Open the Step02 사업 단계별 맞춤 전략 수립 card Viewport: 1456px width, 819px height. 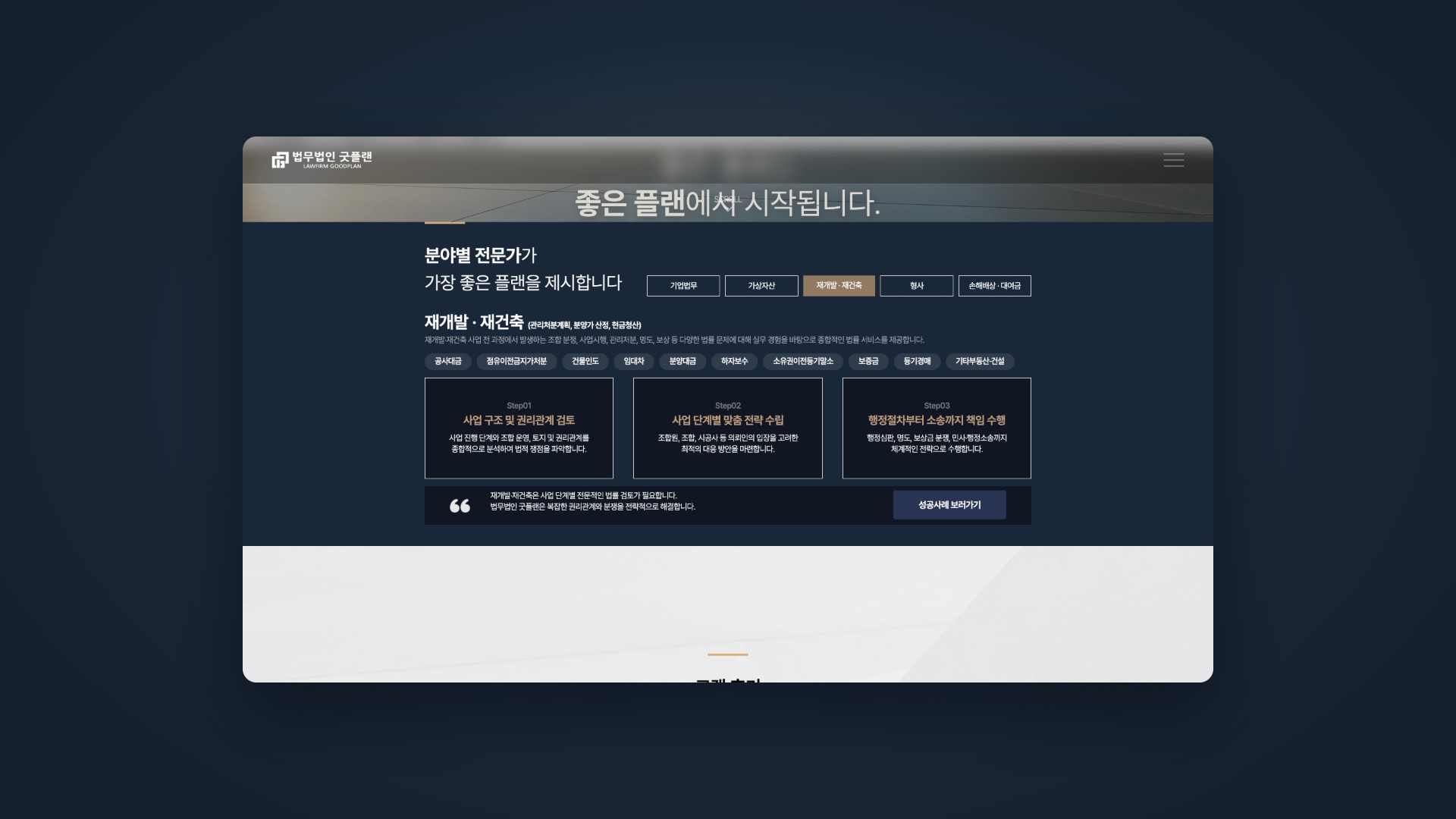pos(728,428)
